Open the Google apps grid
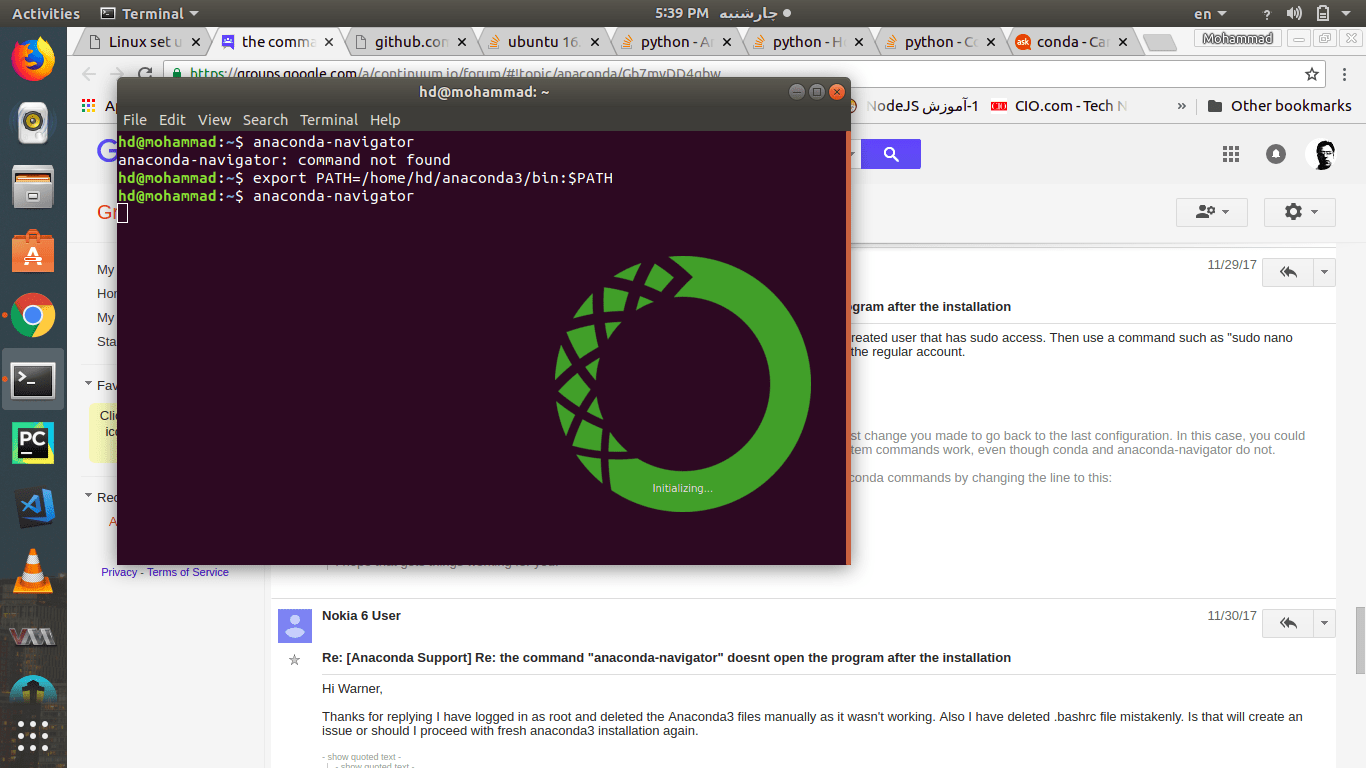Screen dimensions: 1366x768 click(x=1231, y=154)
